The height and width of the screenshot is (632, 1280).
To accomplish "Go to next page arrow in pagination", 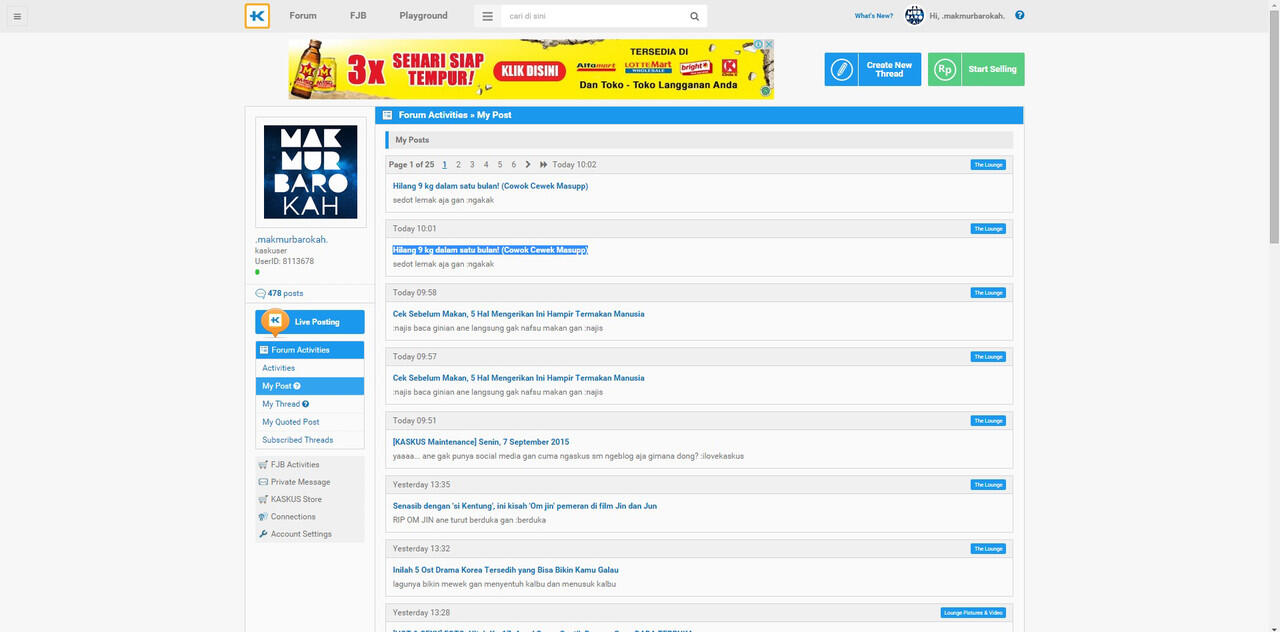I will pos(528,164).
